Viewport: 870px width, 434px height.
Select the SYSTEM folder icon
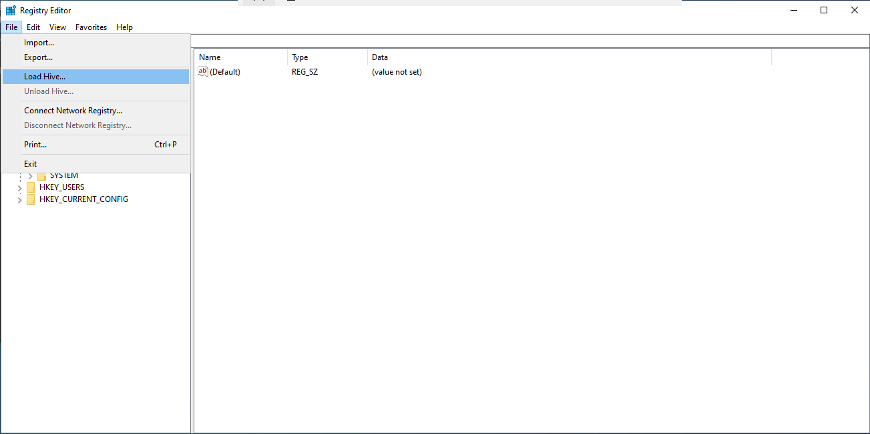click(x=42, y=176)
